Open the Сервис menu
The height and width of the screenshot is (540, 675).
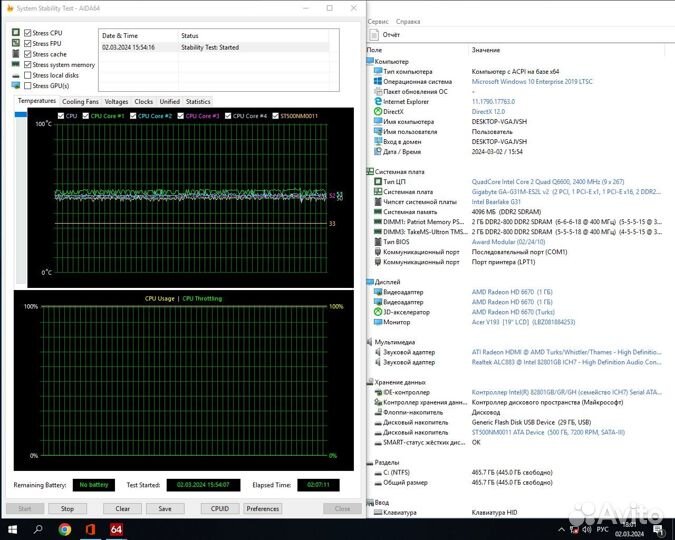click(x=378, y=22)
